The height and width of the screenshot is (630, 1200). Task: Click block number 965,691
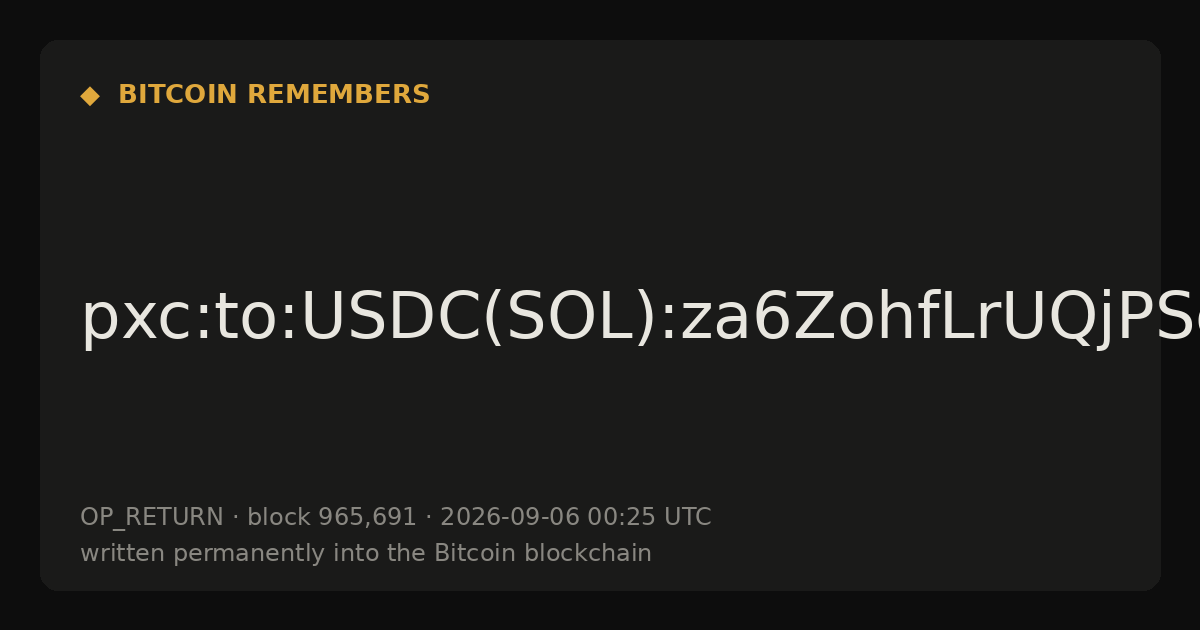[367, 518]
